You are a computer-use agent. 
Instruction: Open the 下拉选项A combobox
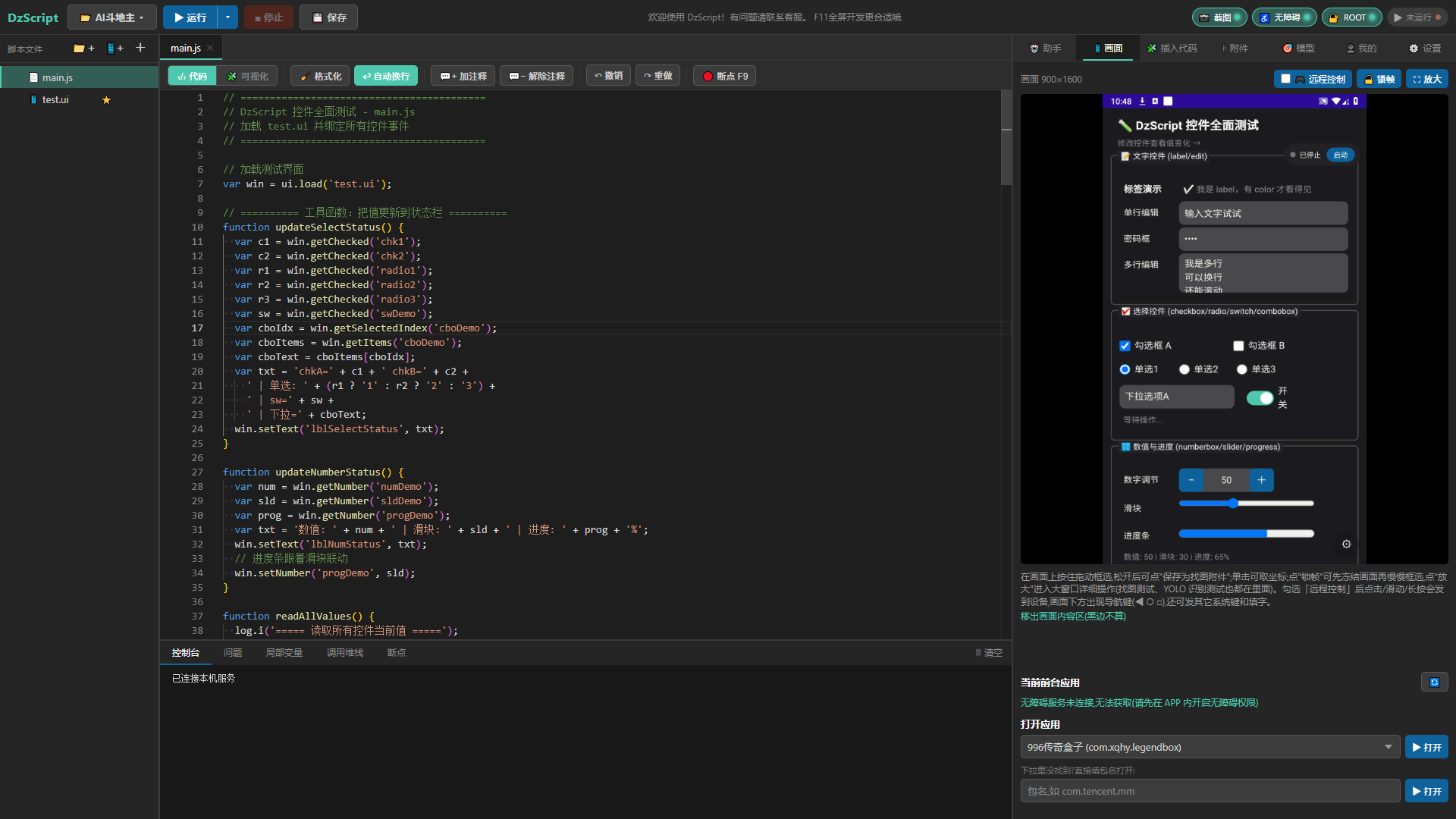click(1176, 397)
